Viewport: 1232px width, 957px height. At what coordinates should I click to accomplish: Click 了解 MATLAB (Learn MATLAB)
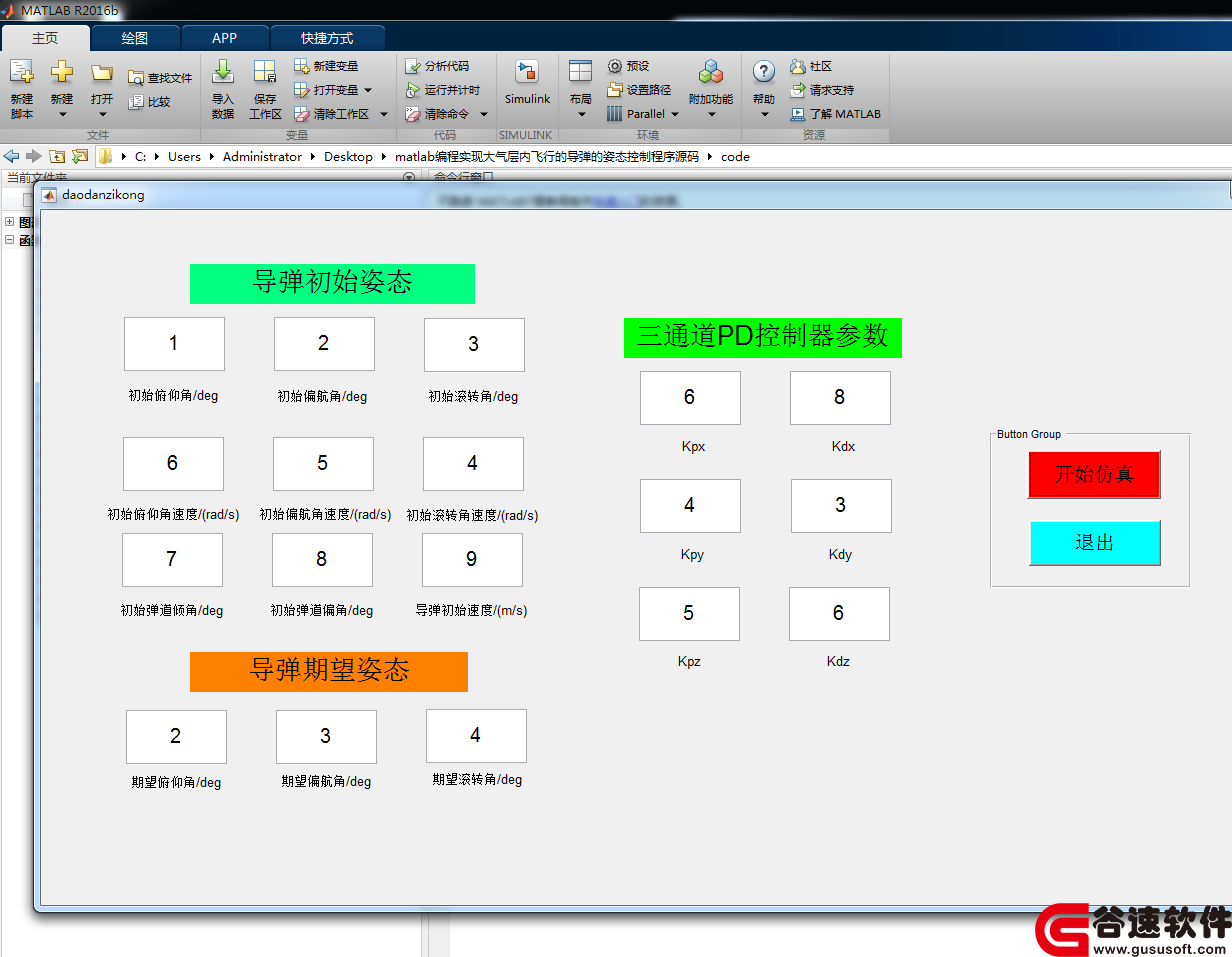point(836,114)
